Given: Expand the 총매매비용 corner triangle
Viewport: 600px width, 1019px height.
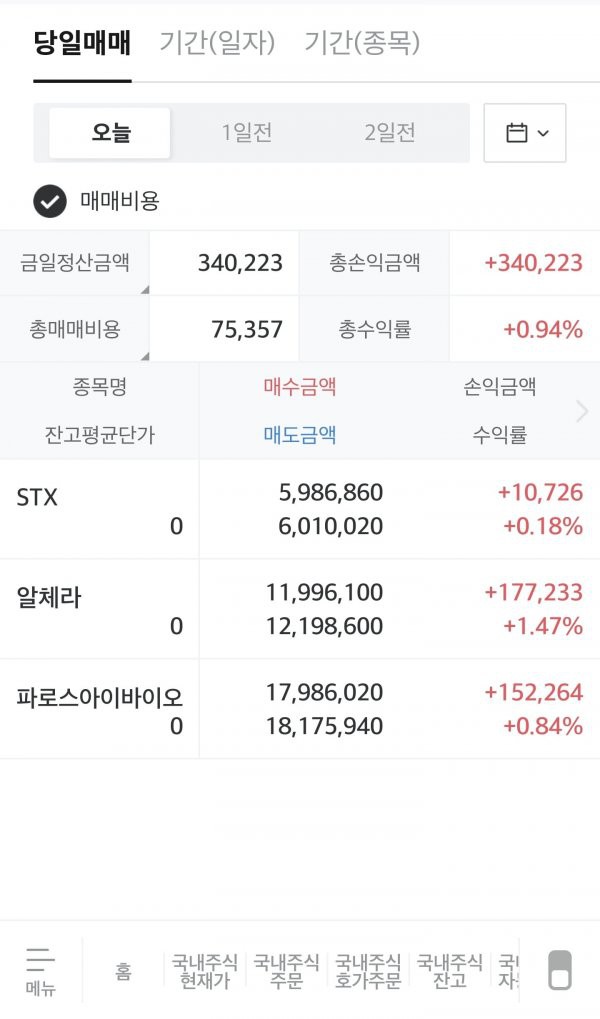Looking at the screenshot, I should (x=145, y=355).
